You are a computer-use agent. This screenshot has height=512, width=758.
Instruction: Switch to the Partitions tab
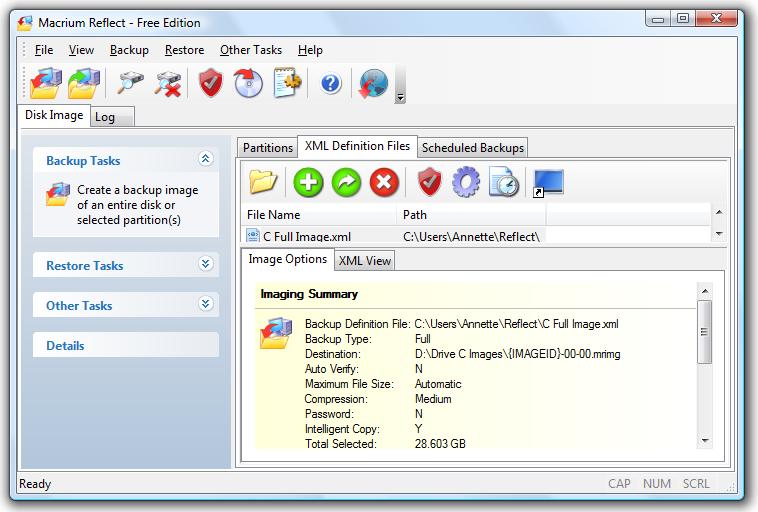tap(268, 147)
